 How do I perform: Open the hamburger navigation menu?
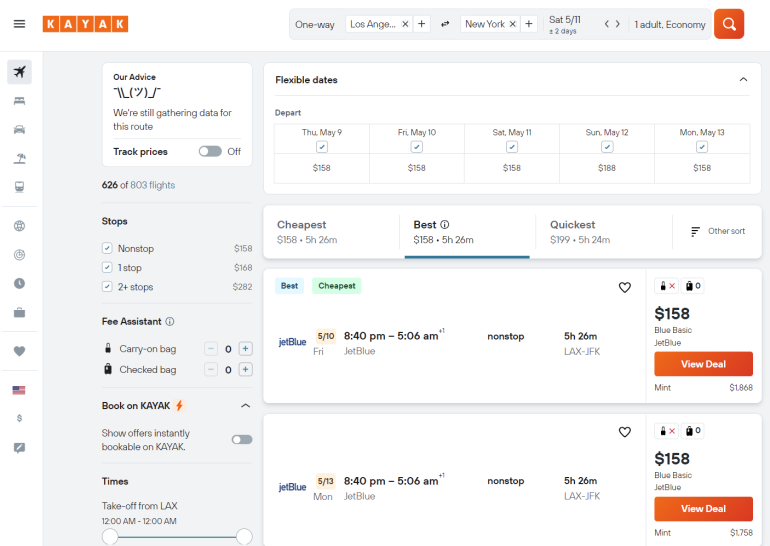[19, 24]
